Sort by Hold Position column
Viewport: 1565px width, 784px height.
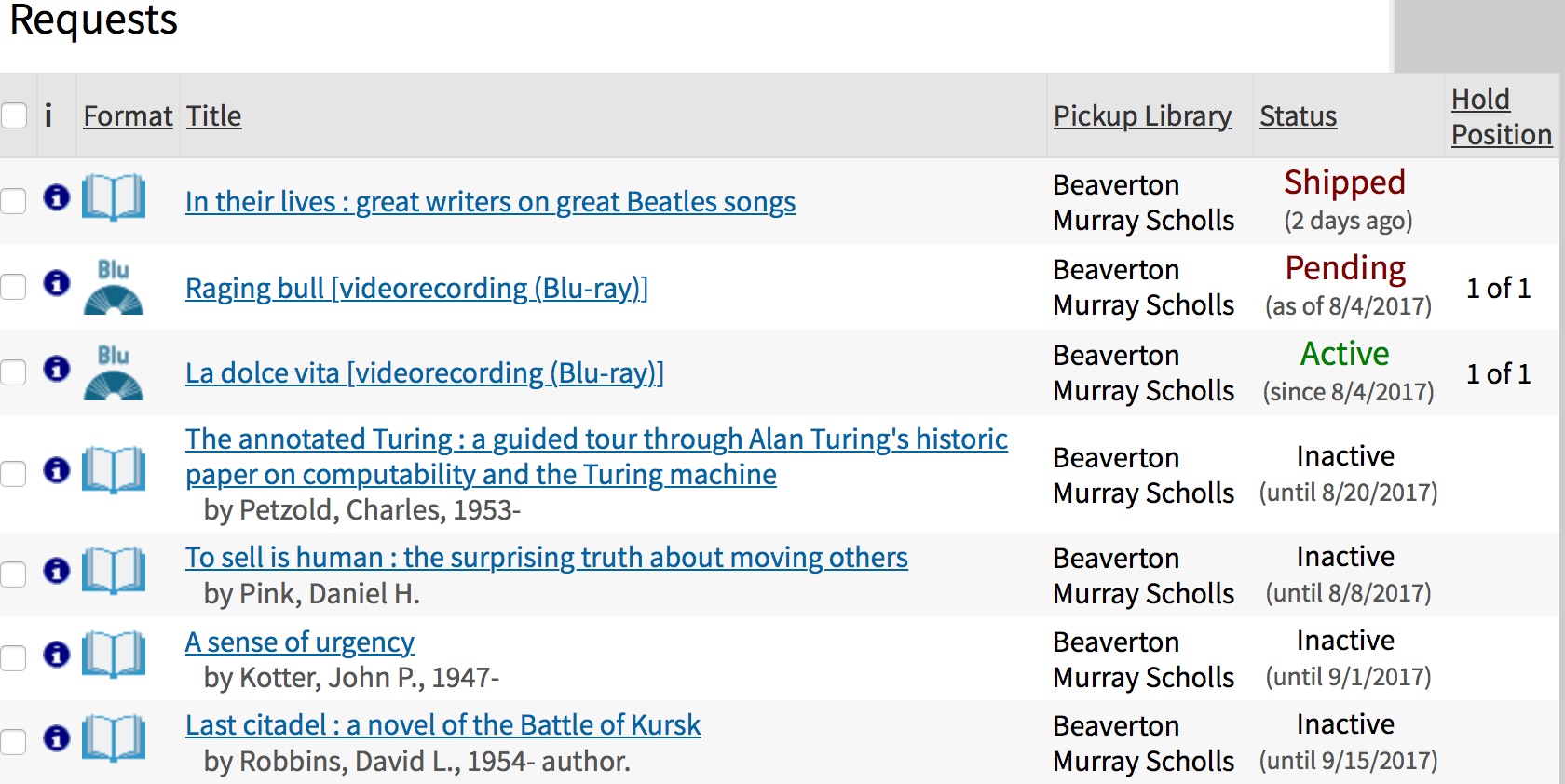click(x=1501, y=116)
